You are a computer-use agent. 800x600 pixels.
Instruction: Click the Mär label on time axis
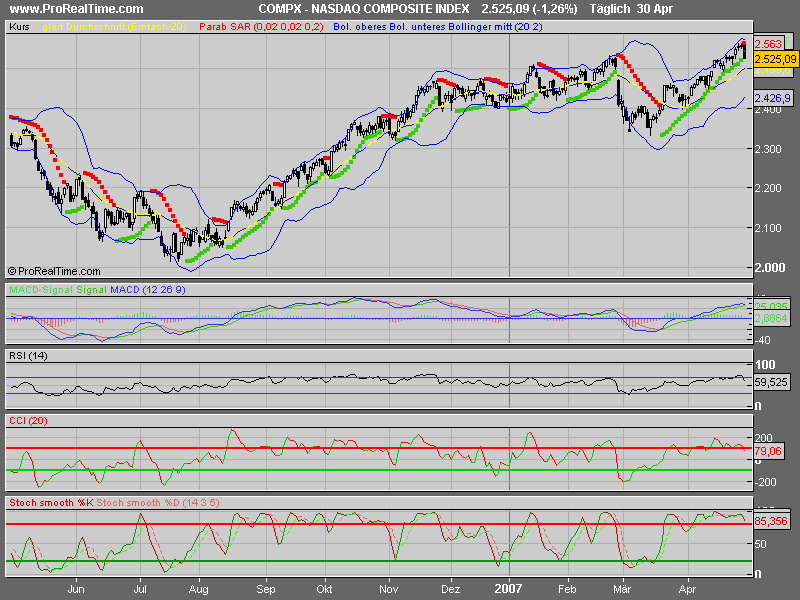(622, 589)
